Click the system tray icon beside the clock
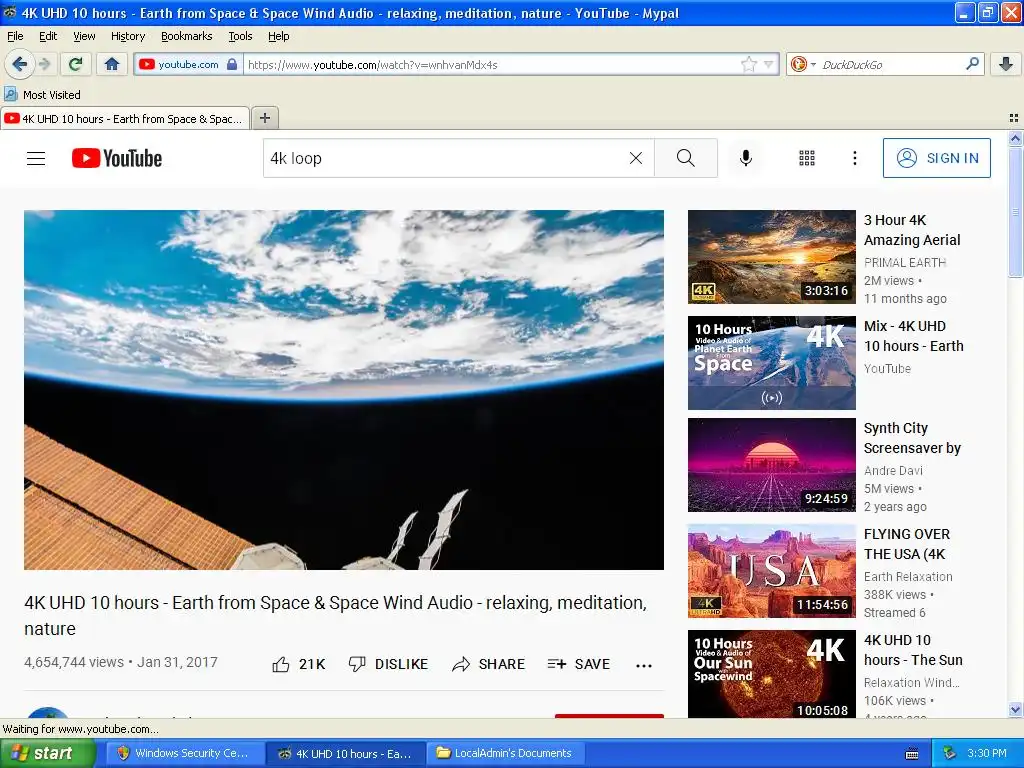The width and height of the screenshot is (1024, 768). tap(949, 753)
